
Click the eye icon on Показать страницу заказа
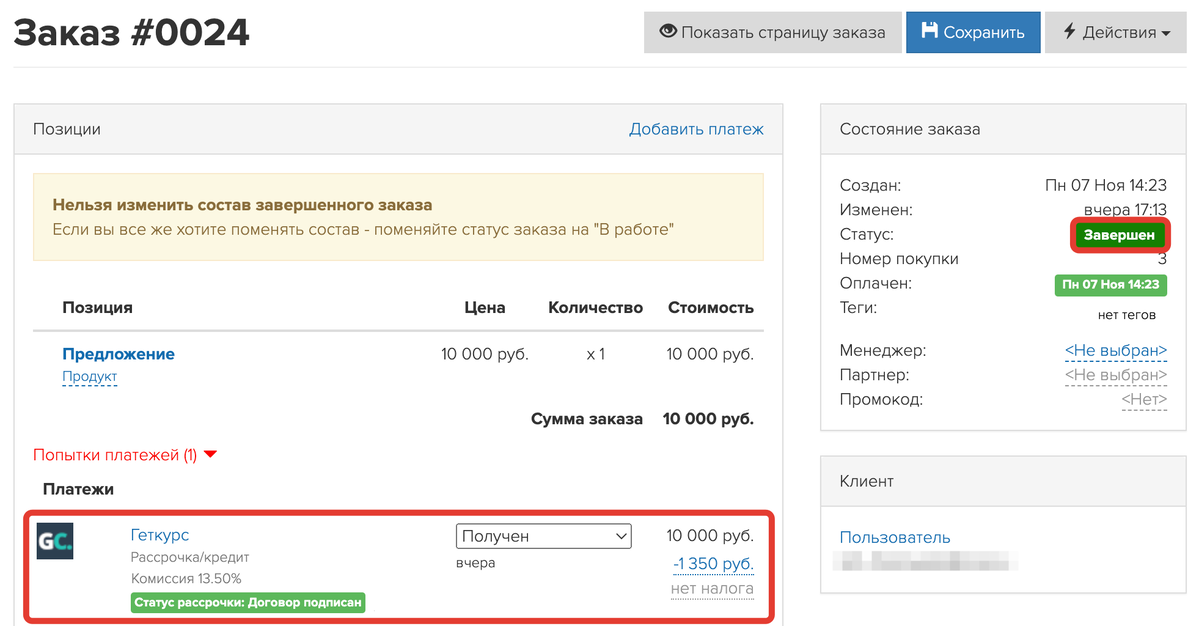(668, 31)
